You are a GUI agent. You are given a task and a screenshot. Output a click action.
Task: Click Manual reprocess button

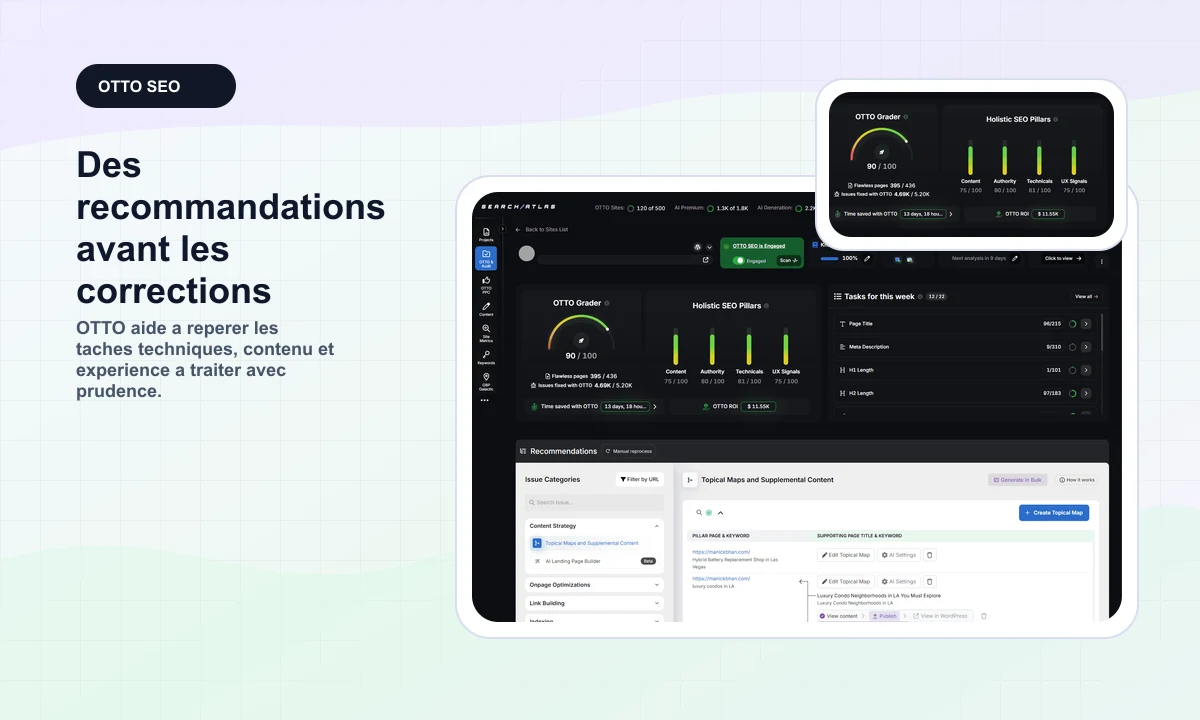coord(629,452)
